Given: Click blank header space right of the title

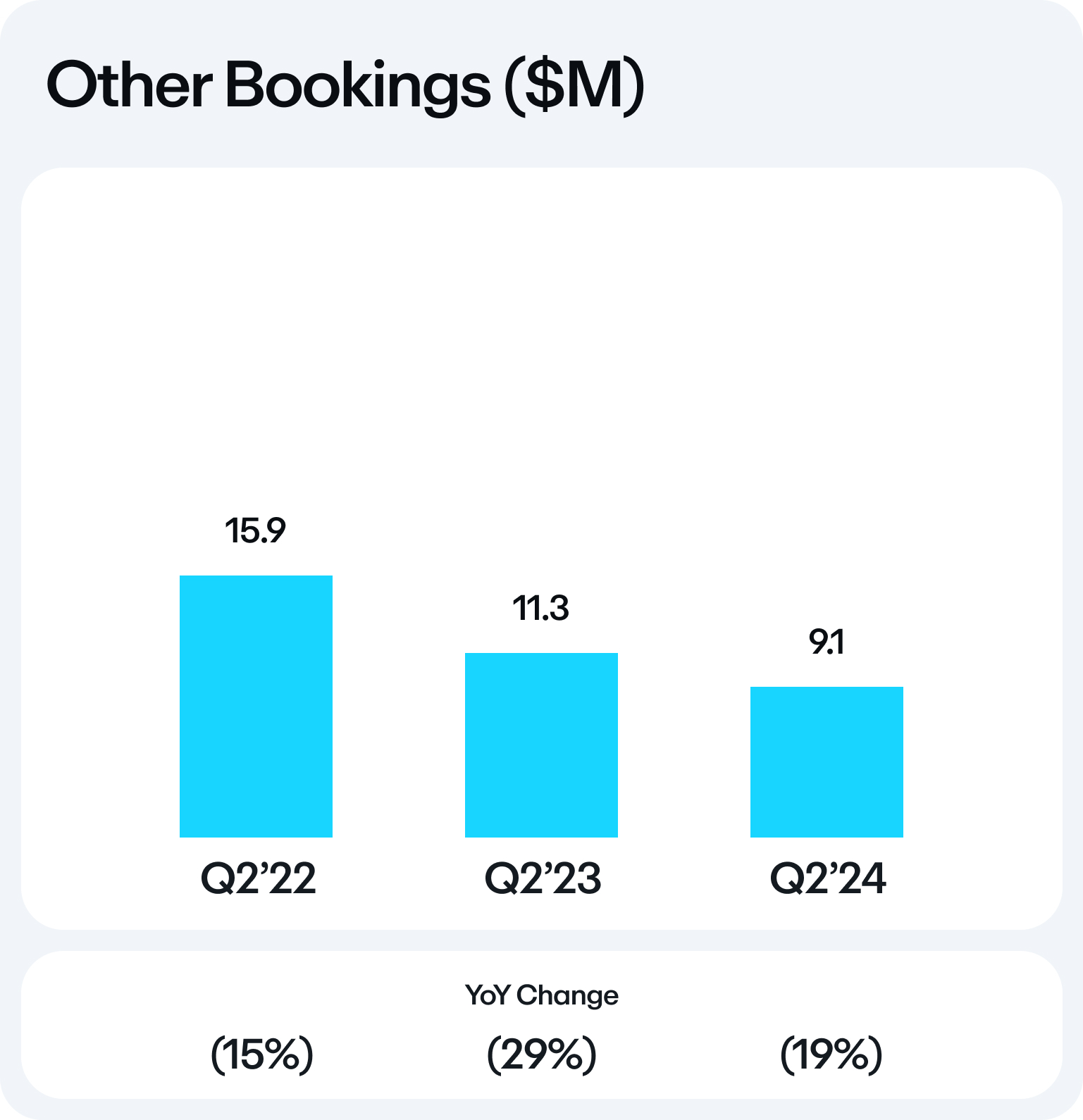Looking at the screenshot, I should coord(846,86).
